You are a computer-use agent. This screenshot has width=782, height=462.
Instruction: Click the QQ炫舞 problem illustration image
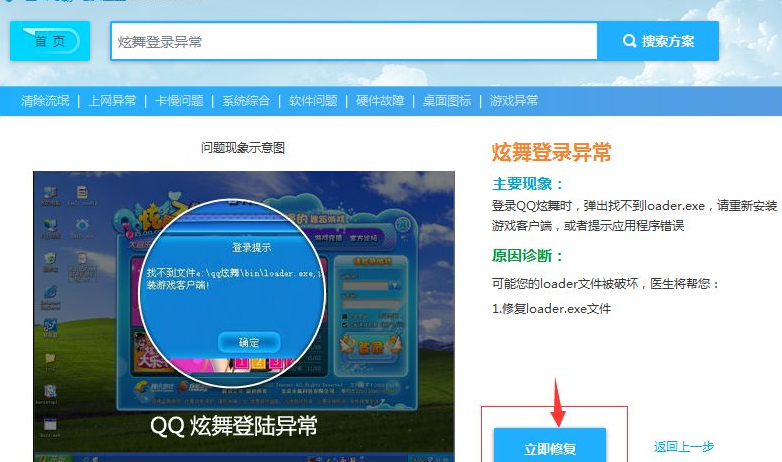coord(243,315)
